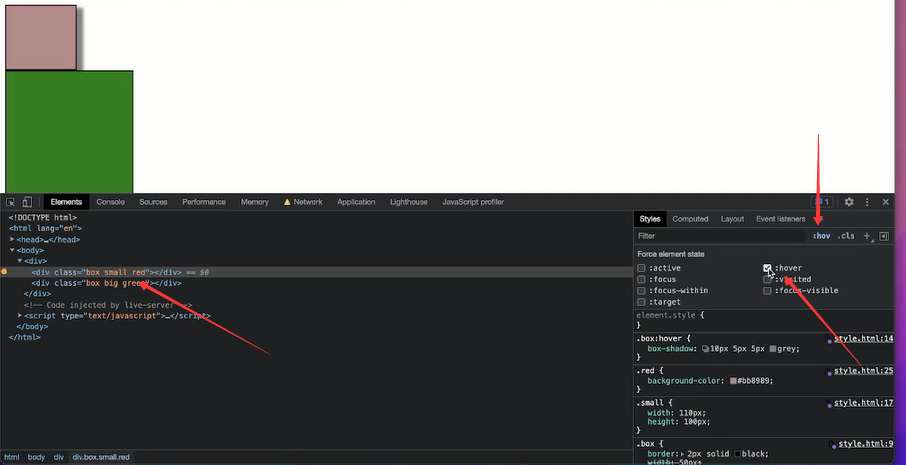
Task: Switch to the Sources tab
Action: coord(153,202)
